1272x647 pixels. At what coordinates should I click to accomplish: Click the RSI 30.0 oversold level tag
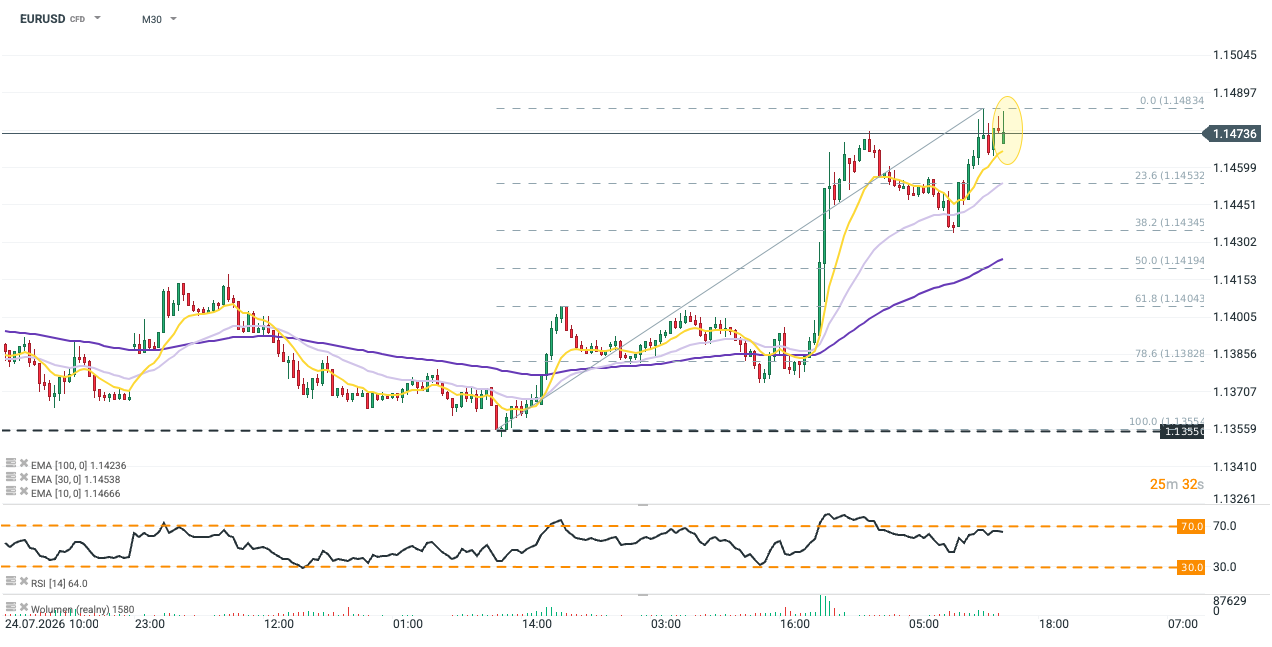(1191, 567)
